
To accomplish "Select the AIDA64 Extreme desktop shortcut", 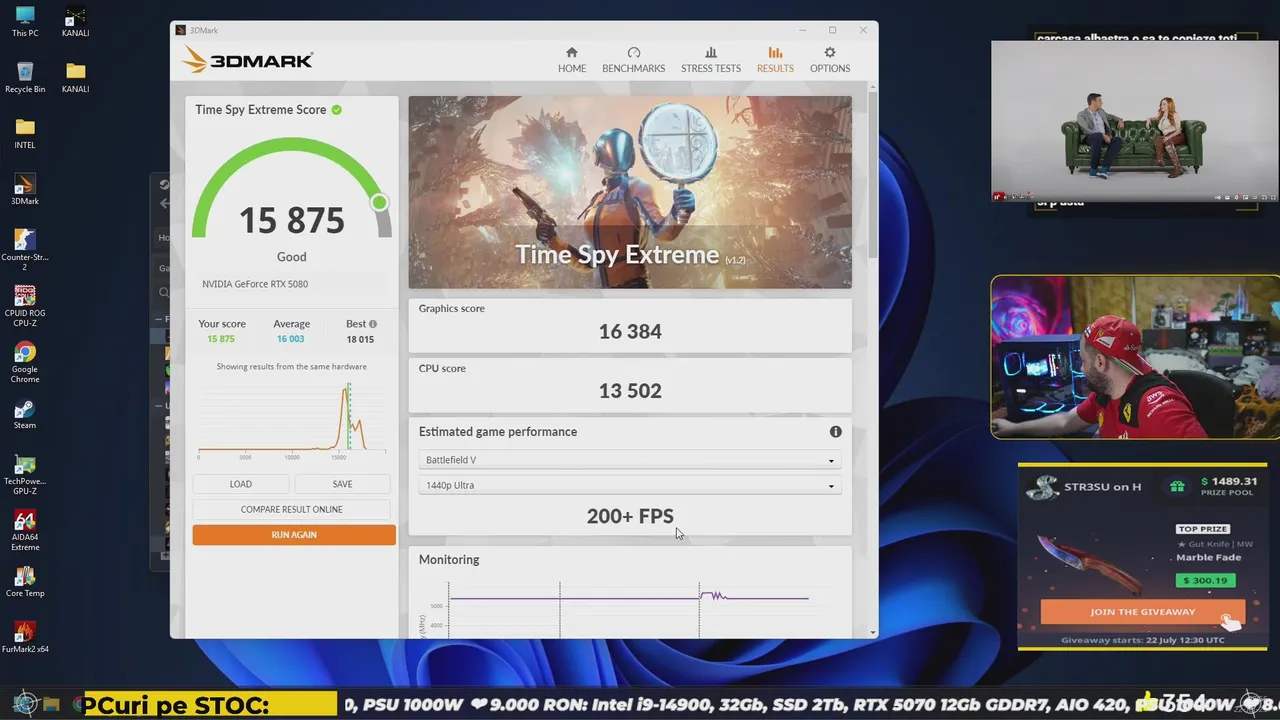I will point(25,530).
